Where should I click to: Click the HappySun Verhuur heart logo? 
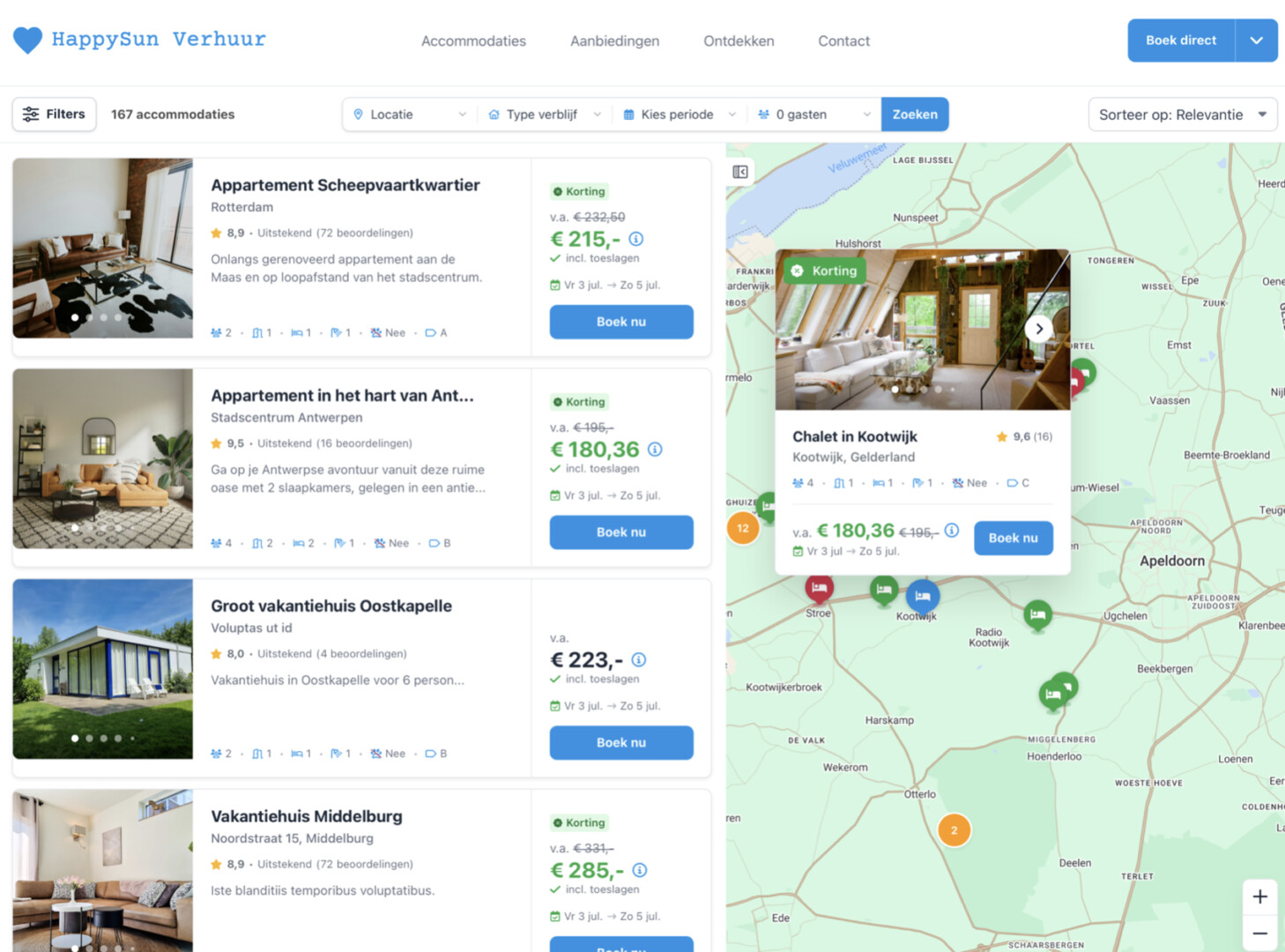28,41
